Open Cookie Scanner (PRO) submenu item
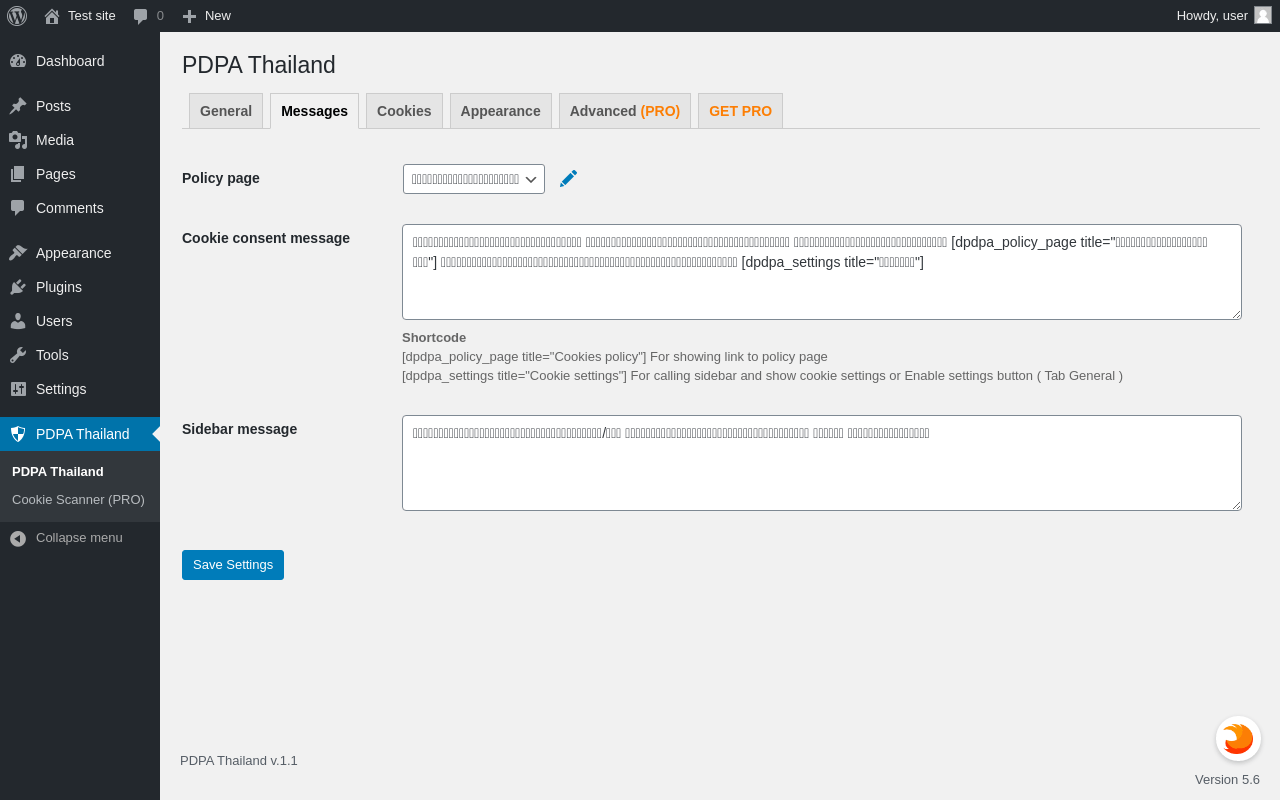 78,500
